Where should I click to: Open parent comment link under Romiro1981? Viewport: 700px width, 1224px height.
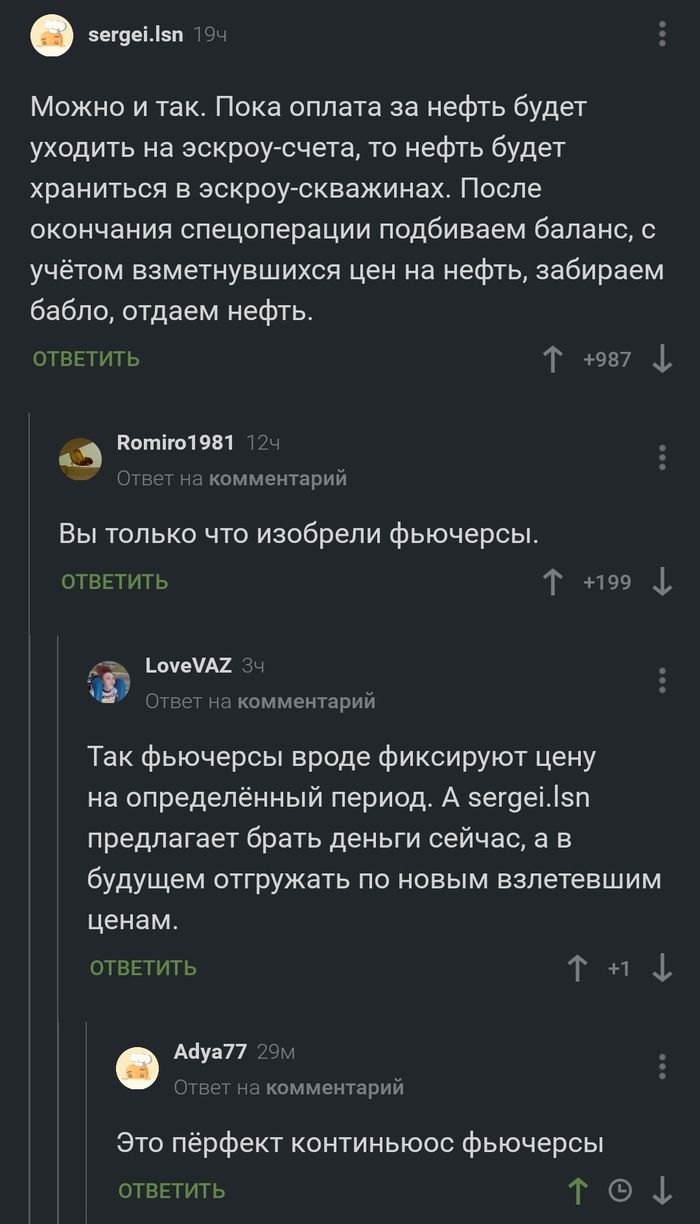[x=277, y=479]
